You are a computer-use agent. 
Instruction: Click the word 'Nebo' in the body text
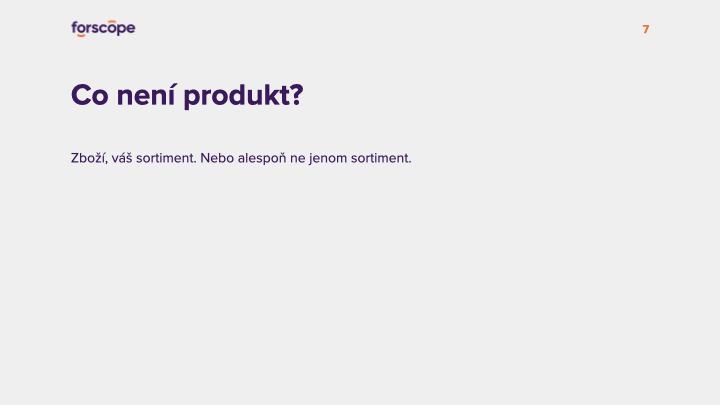(x=217, y=158)
